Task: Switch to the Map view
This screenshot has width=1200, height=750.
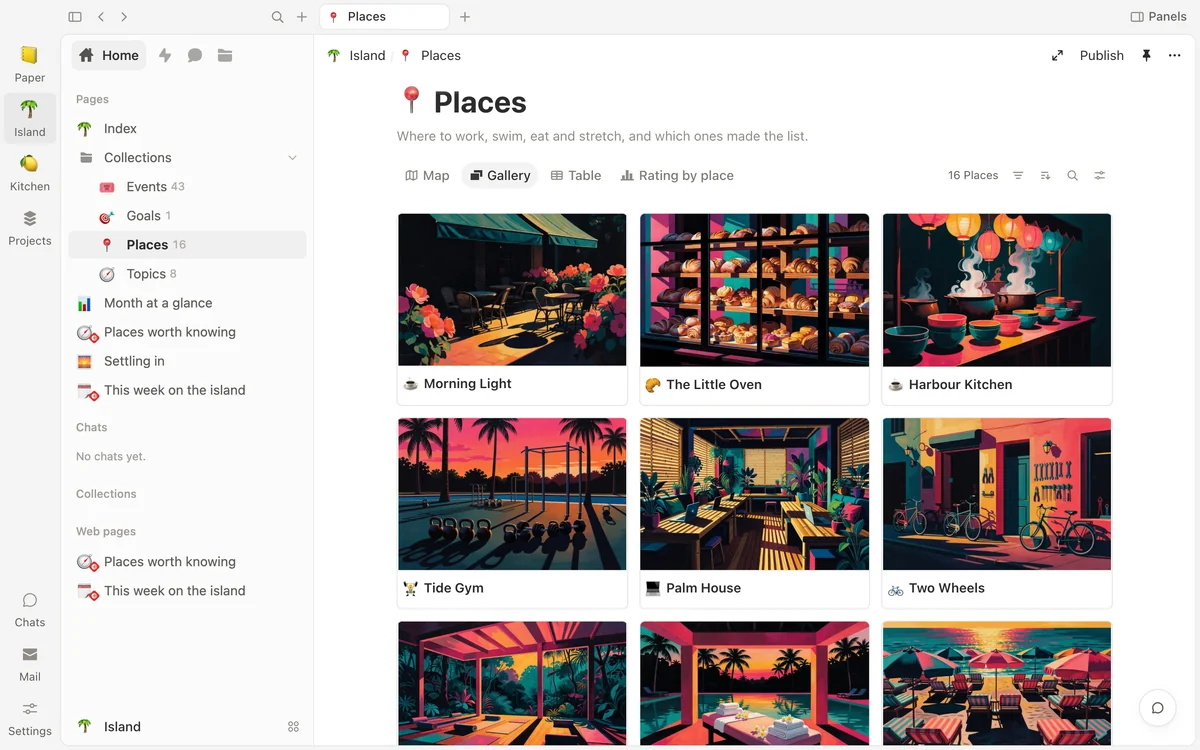Action: point(427,176)
